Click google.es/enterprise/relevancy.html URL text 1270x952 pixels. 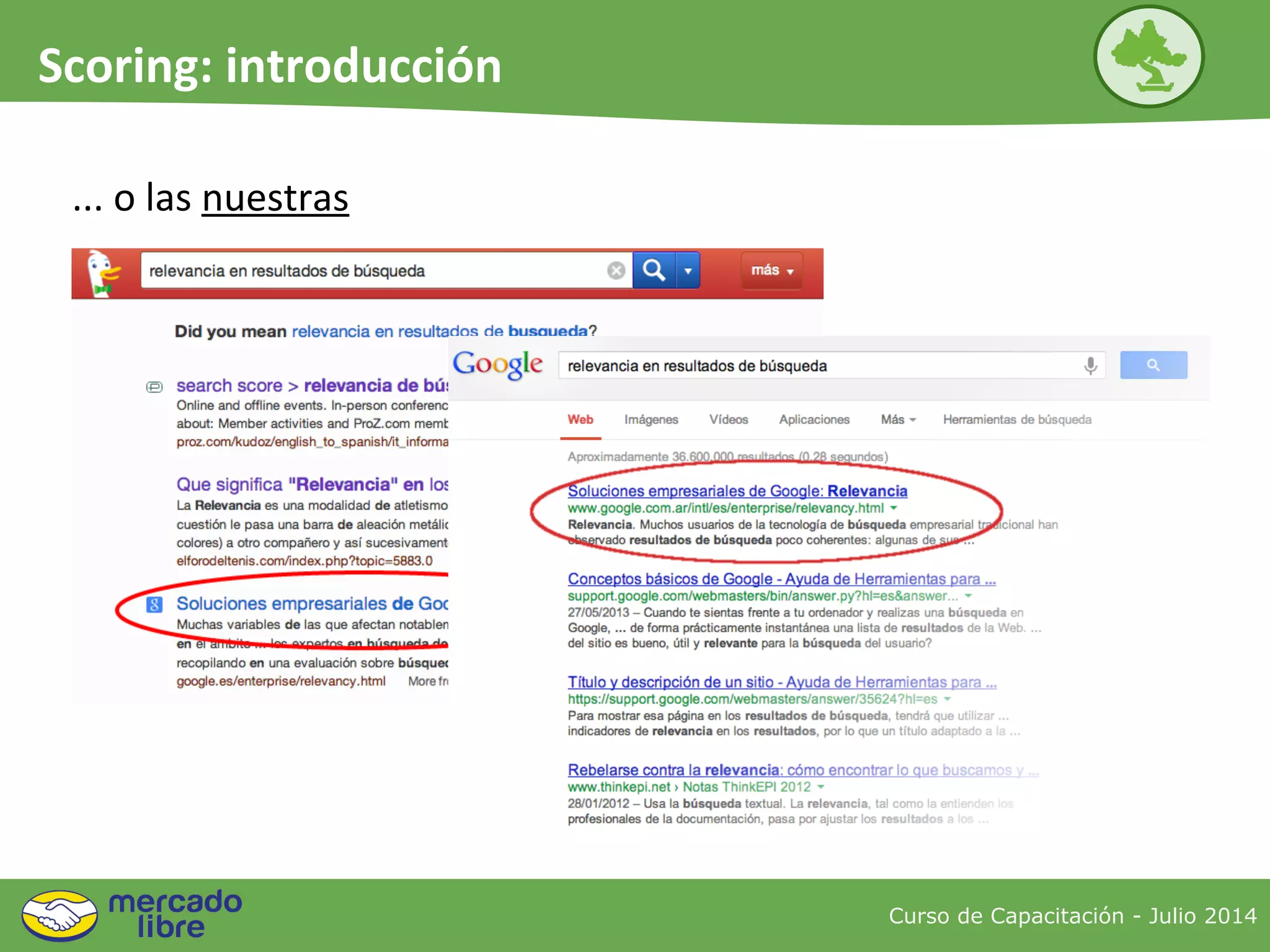281,681
